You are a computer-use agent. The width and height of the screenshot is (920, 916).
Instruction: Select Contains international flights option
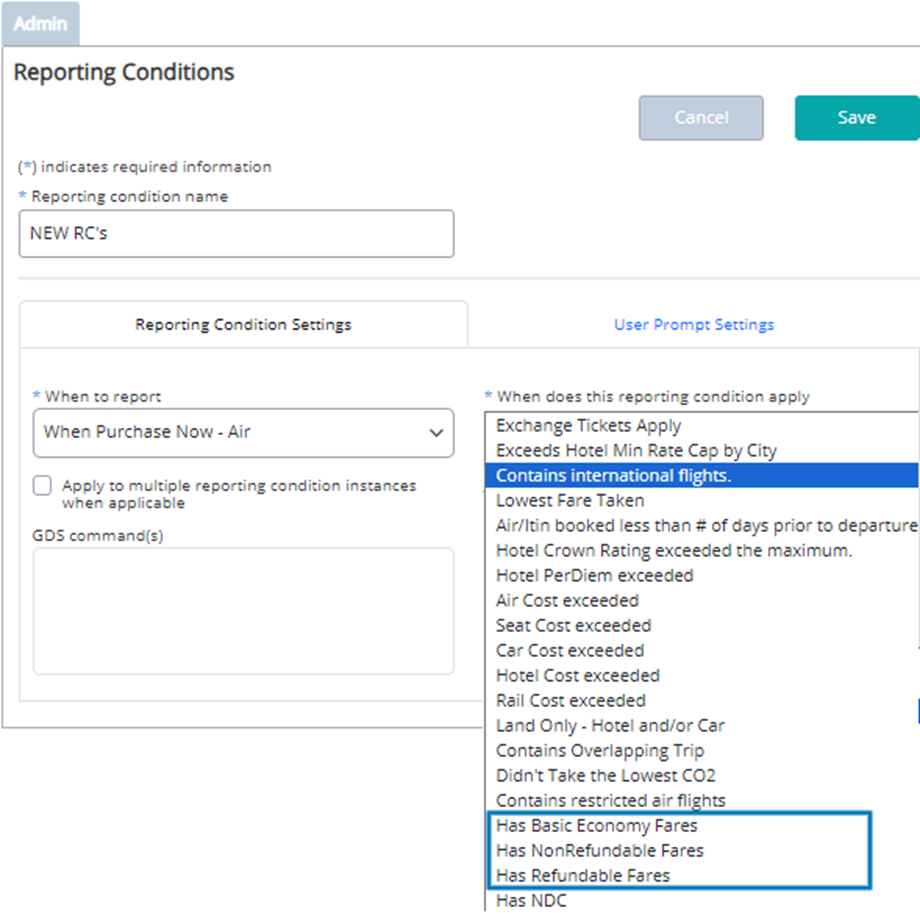(702, 475)
